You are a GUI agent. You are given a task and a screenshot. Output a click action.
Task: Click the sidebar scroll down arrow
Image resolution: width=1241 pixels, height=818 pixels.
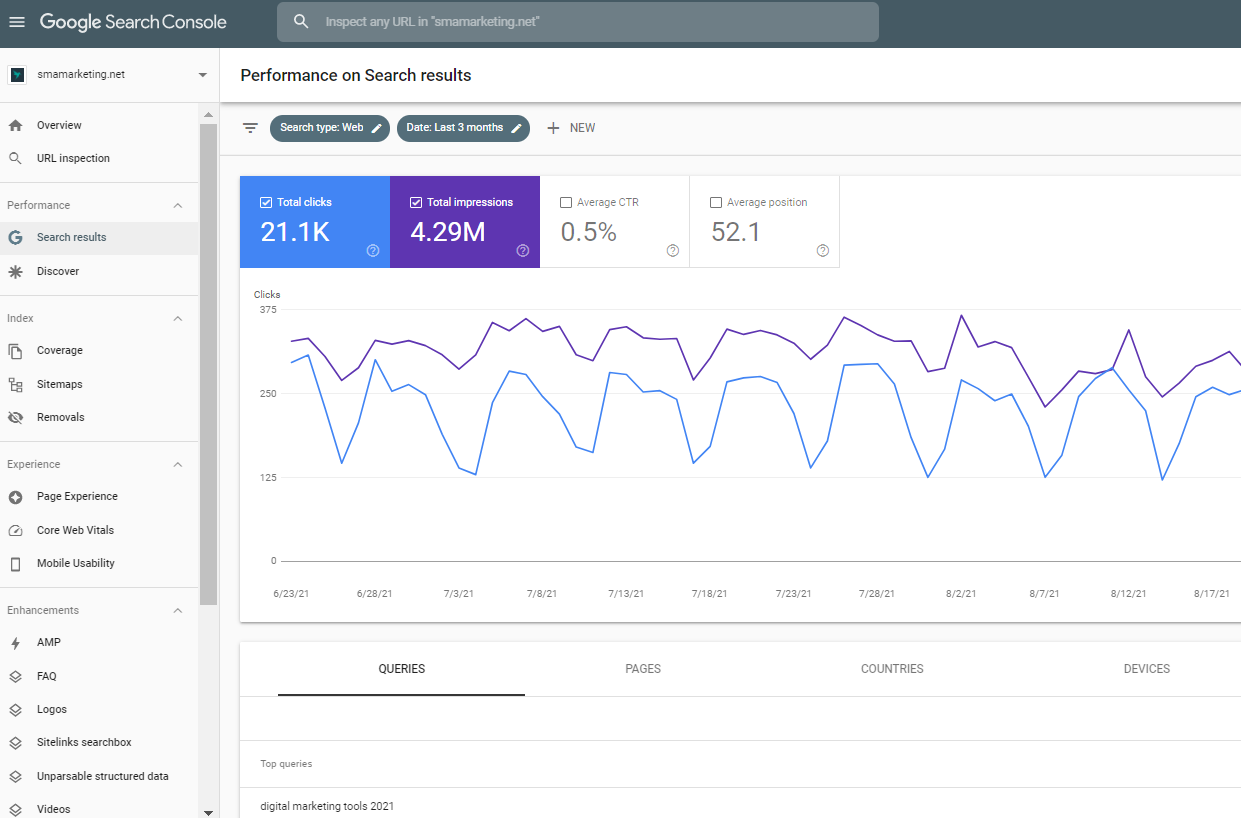coord(208,812)
